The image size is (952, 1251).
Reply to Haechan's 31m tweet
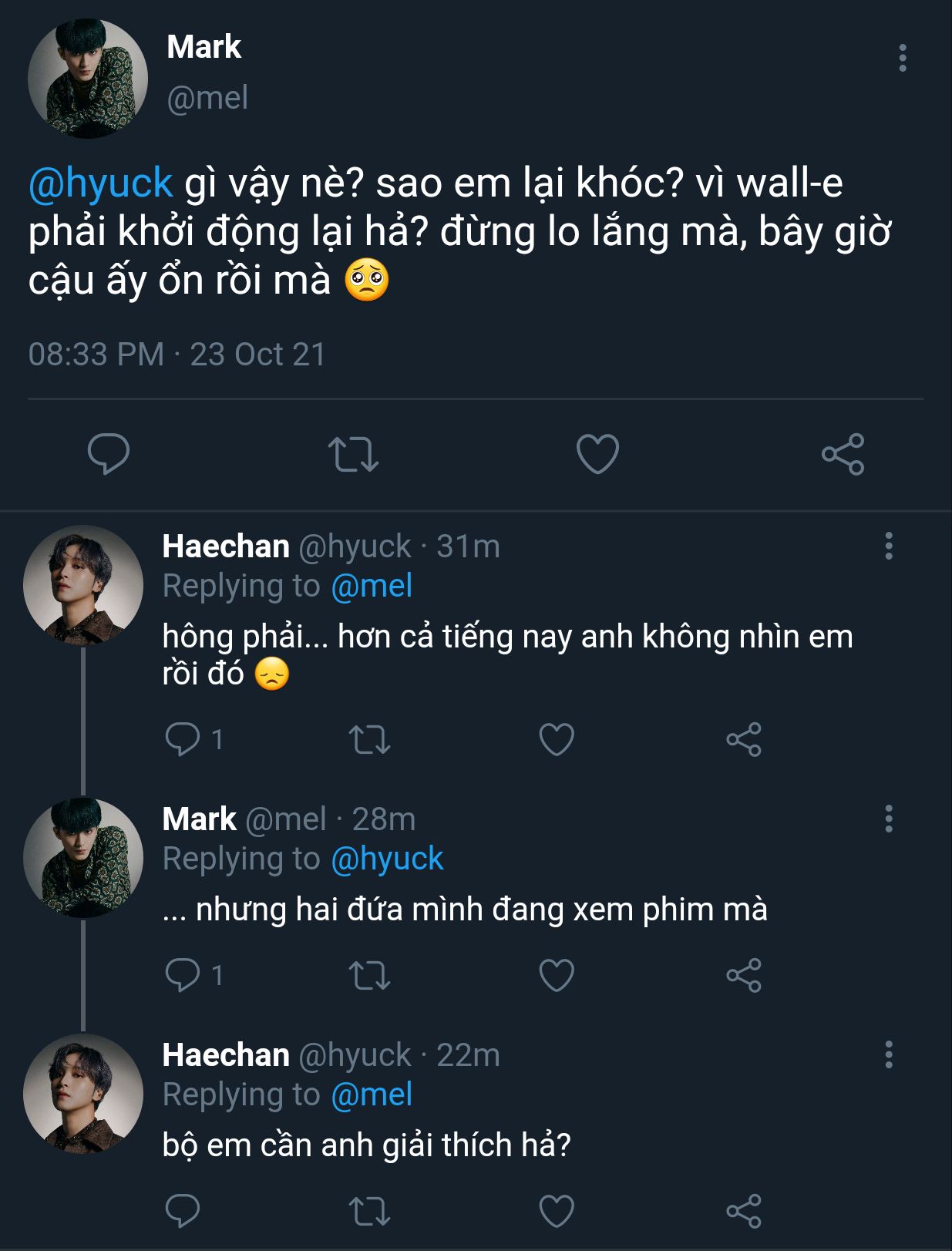[183, 739]
